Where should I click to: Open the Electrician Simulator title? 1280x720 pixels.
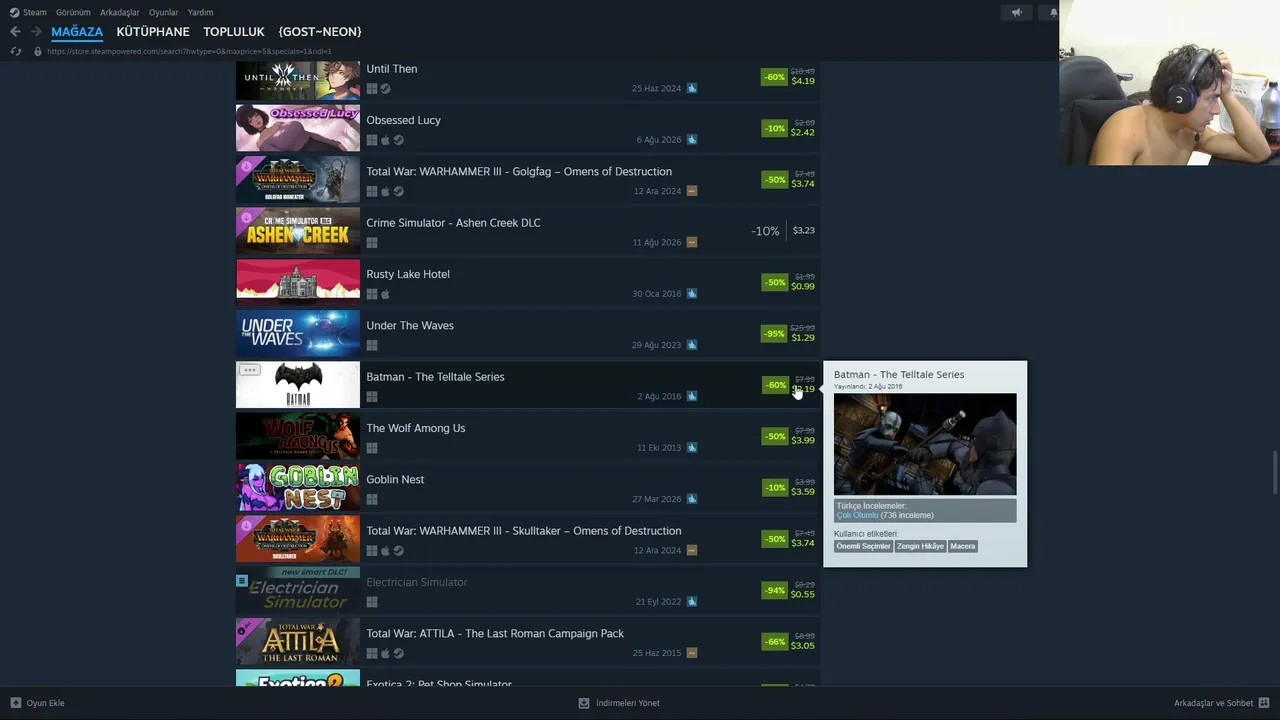[x=417, y=582]
